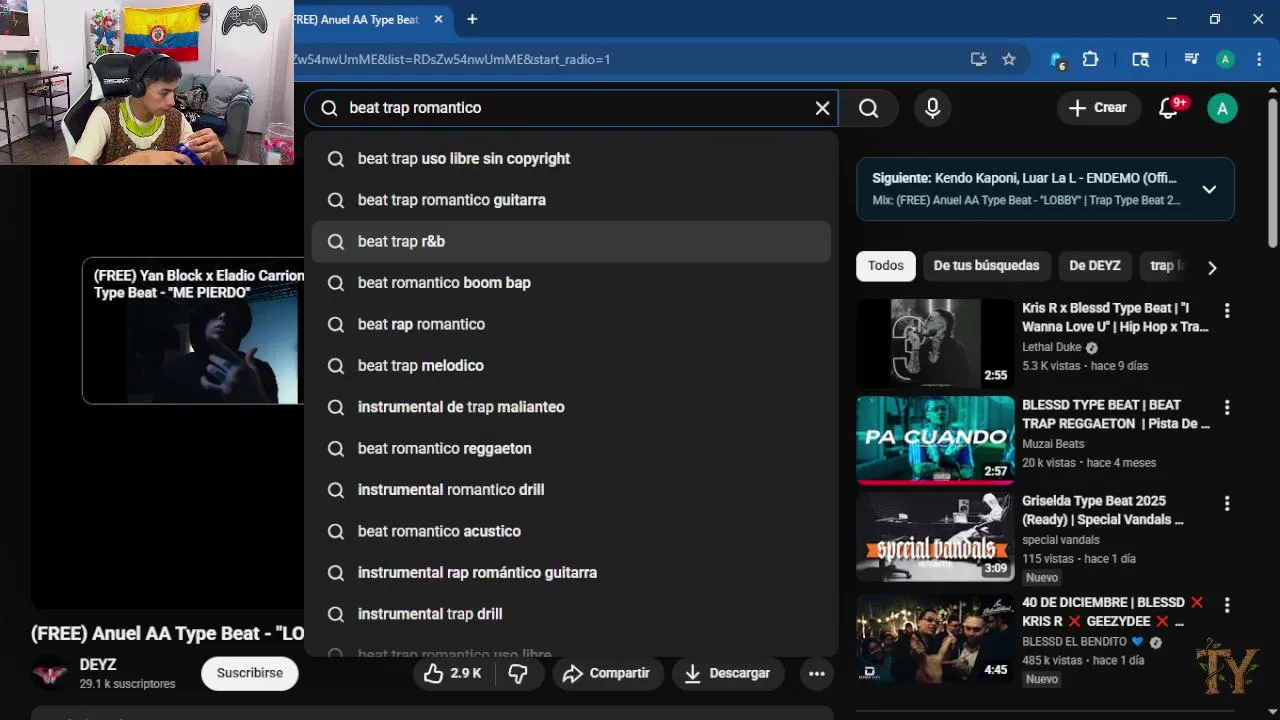
Task: Open BLESSD TYPE BEAT PA CUANDO thumbnail
Action: click(x=935, y=440)
